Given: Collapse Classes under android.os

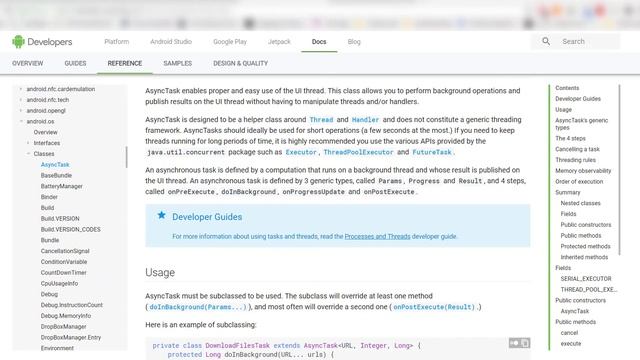Looking at the screenshot, I should (x=28, y=153).
